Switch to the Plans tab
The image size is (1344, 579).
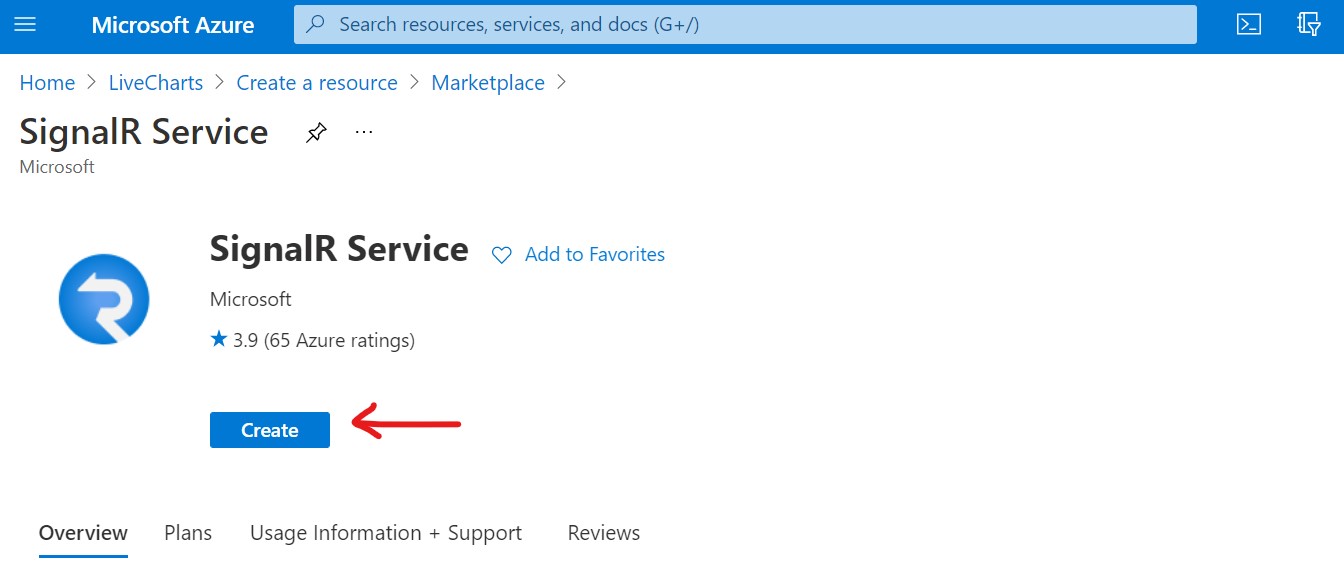point(188,533)
